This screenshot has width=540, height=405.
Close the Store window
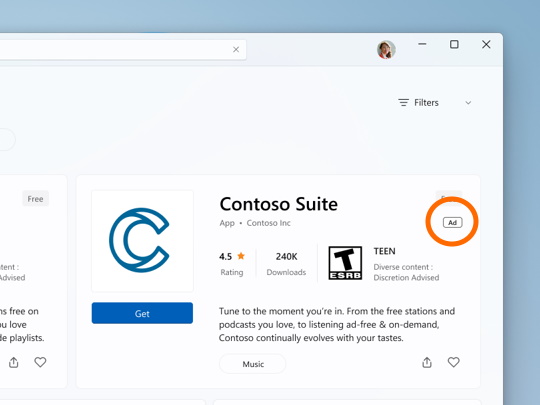click(486, 44)
